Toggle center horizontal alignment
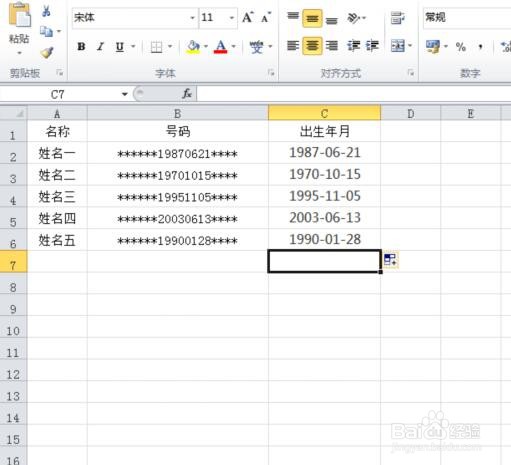 click(312, 45)
